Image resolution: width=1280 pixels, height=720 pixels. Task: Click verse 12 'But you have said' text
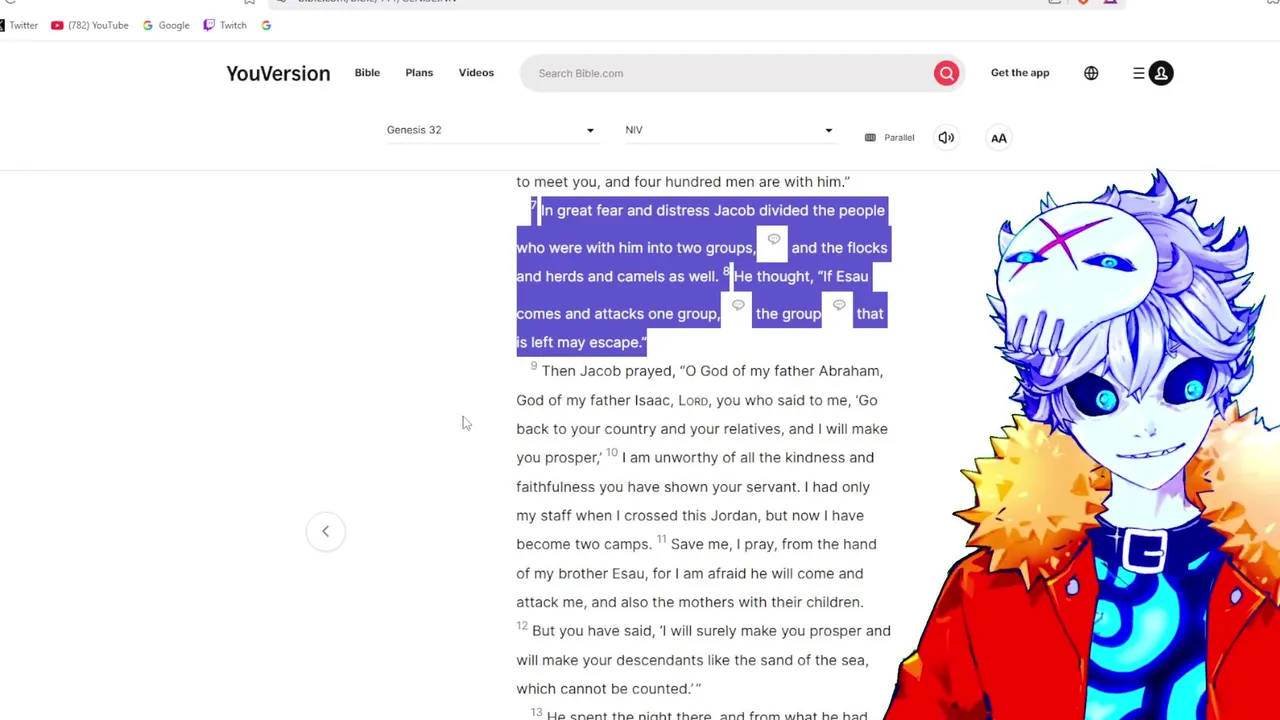(x=592, y=631)
